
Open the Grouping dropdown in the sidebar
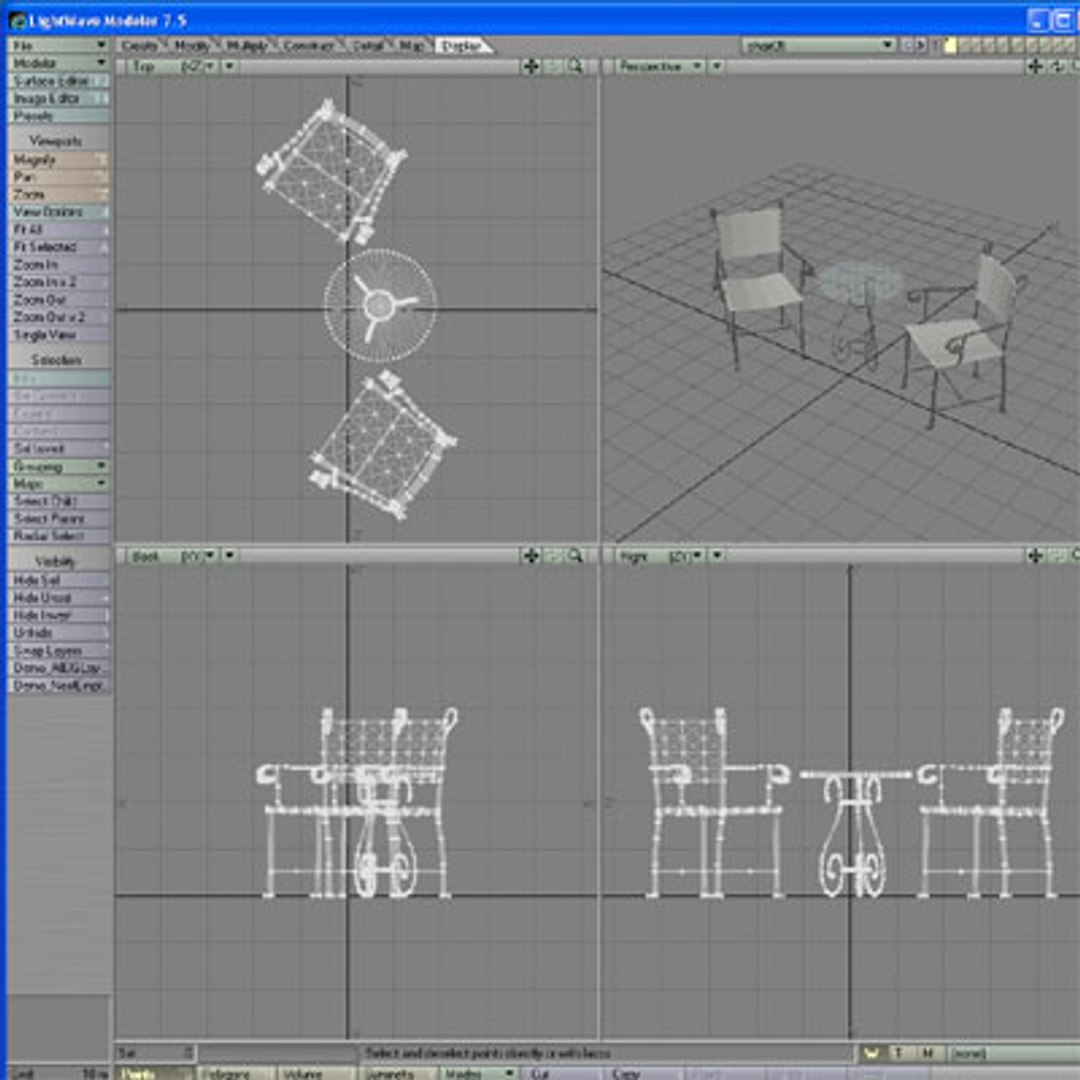pos(59,466)
